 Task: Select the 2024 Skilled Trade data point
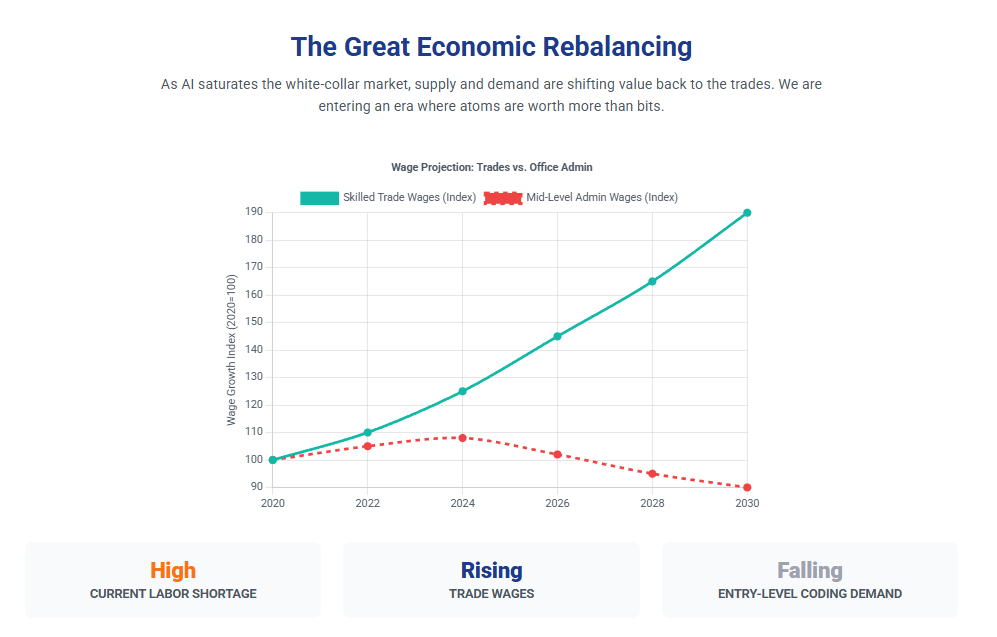462,391
